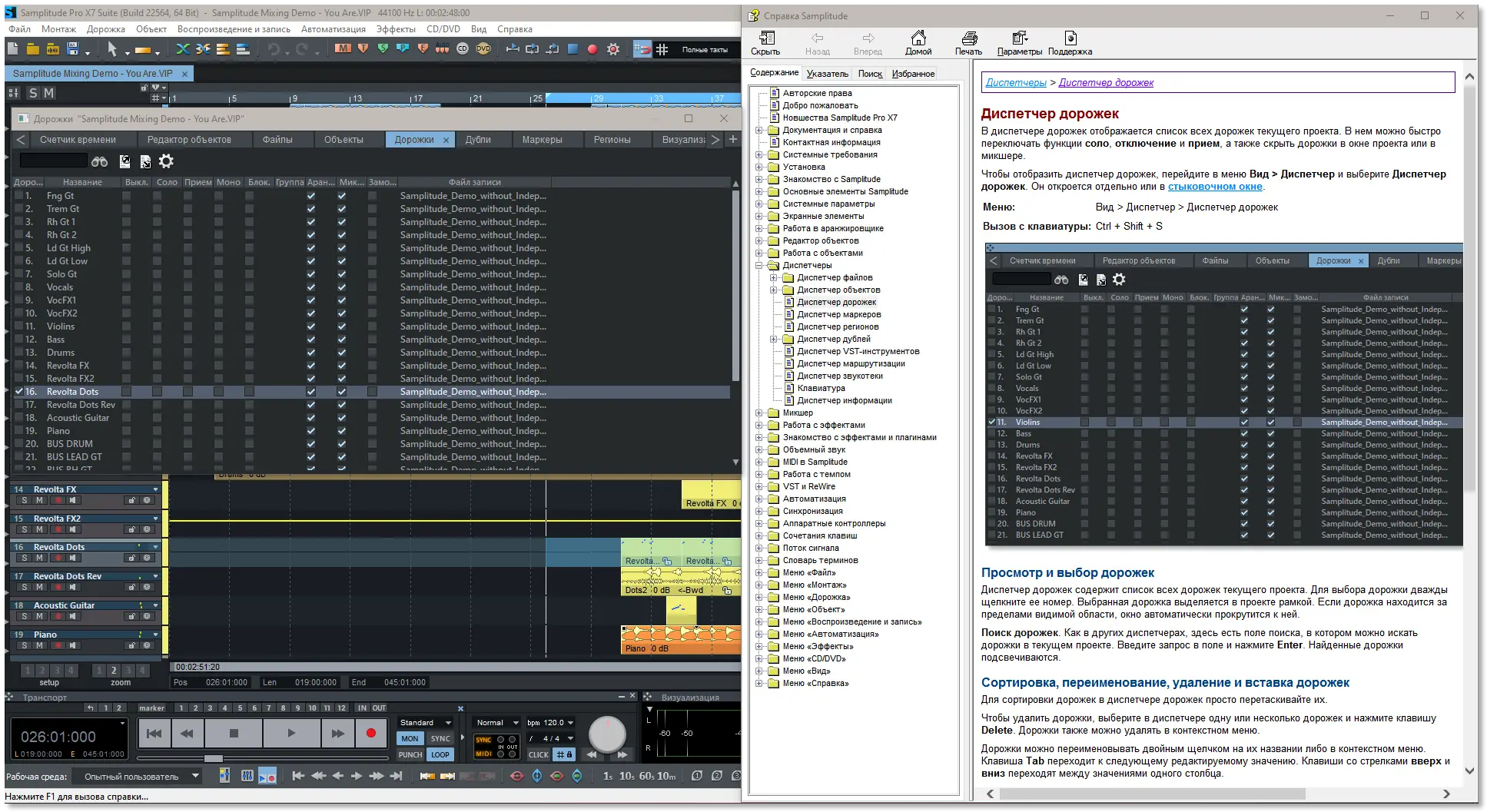Toggle the LOOP button in transport

(440, 754)
